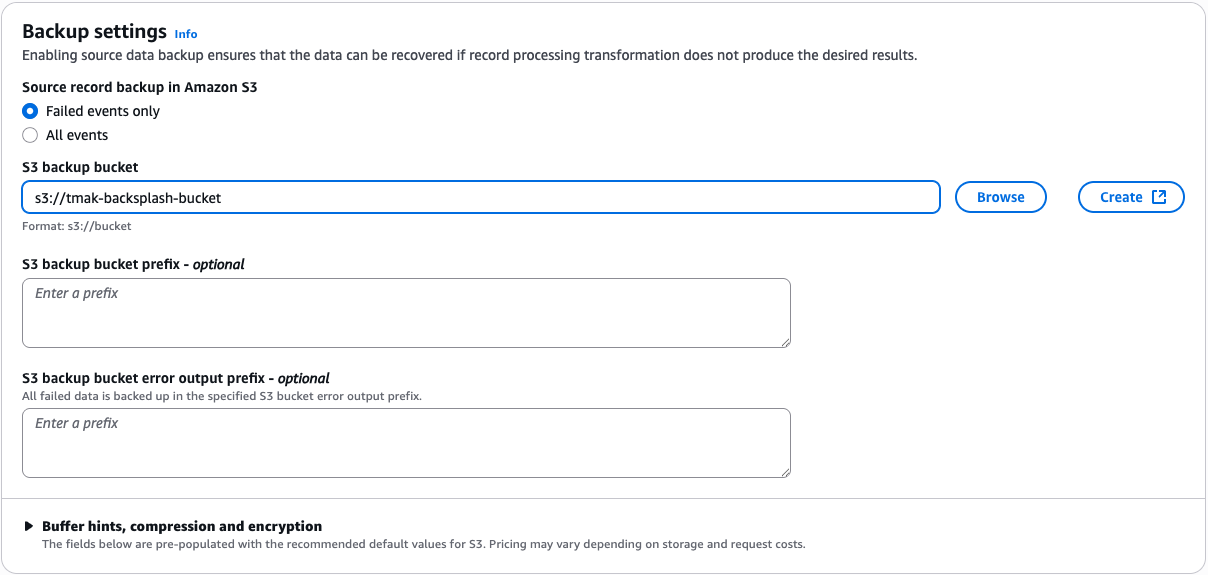Open the Info link beside Backup settings
Screen dimensions: 1208x575
pos(185,33)
